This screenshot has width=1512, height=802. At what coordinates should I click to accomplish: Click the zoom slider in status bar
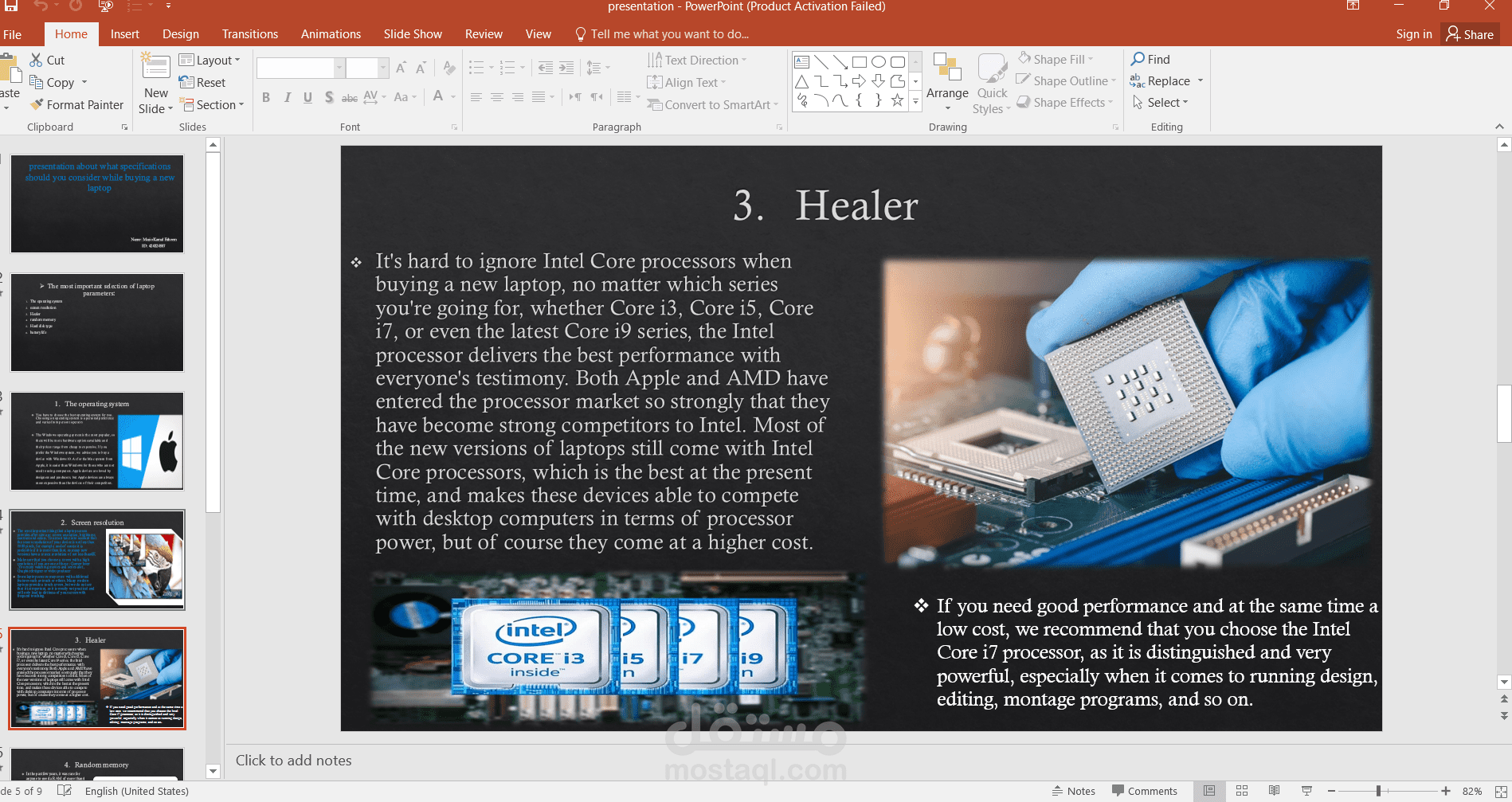(1387, 791)
